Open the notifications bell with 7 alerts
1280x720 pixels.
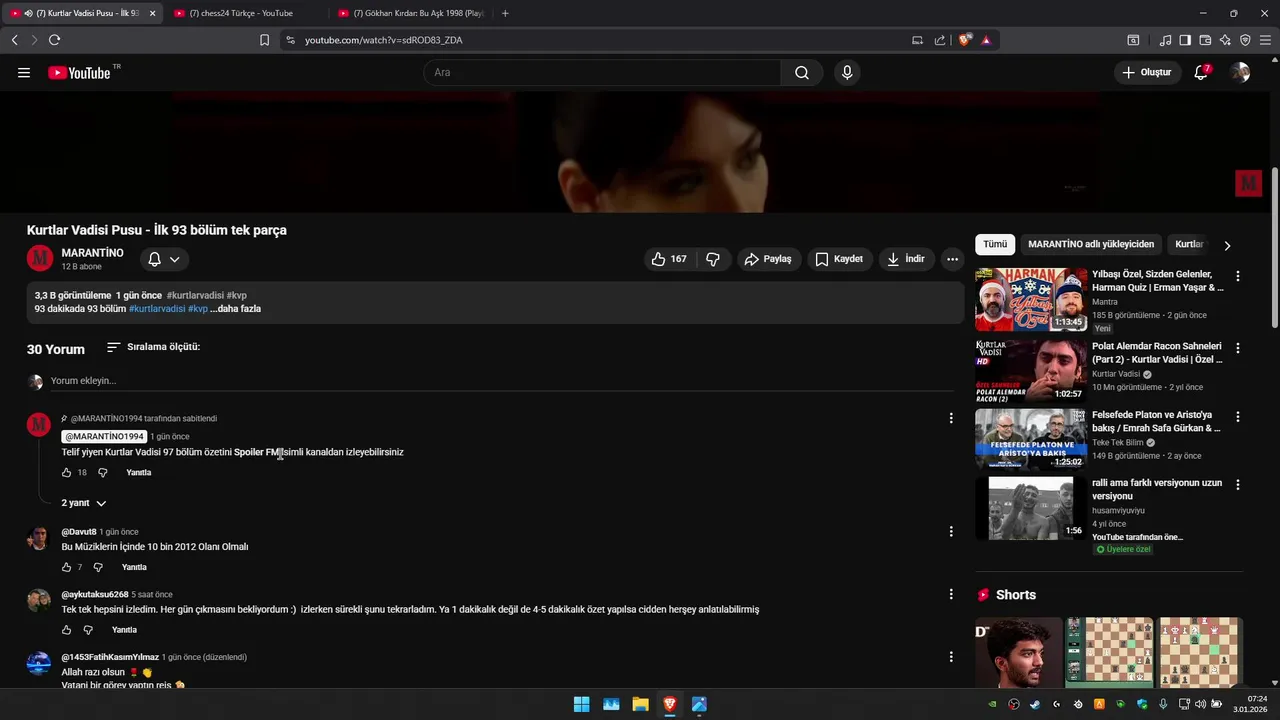tap(1202, 72)
